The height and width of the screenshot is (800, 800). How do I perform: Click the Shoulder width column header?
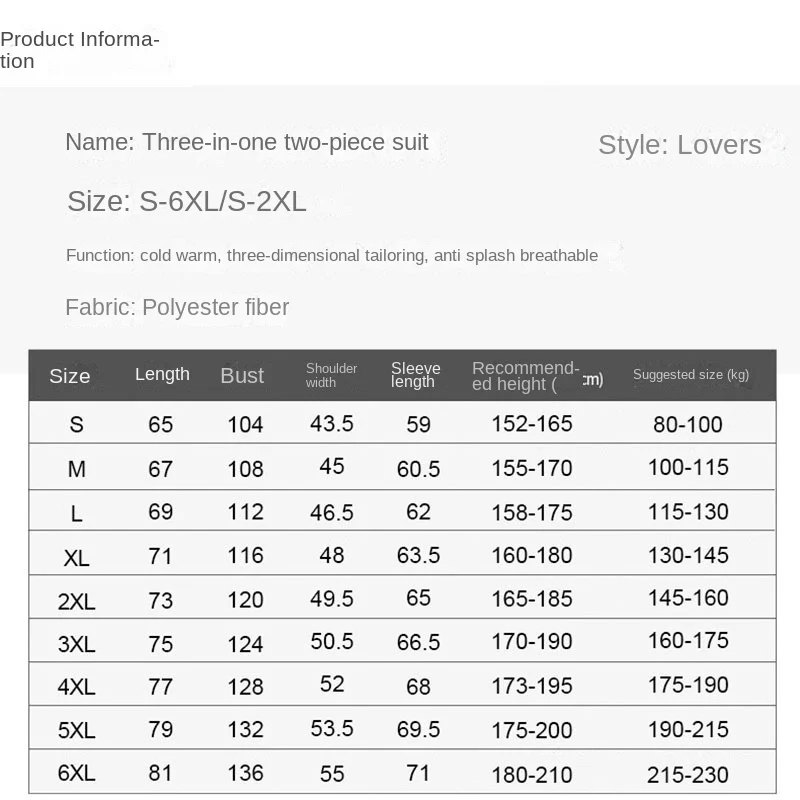(331, 375)
